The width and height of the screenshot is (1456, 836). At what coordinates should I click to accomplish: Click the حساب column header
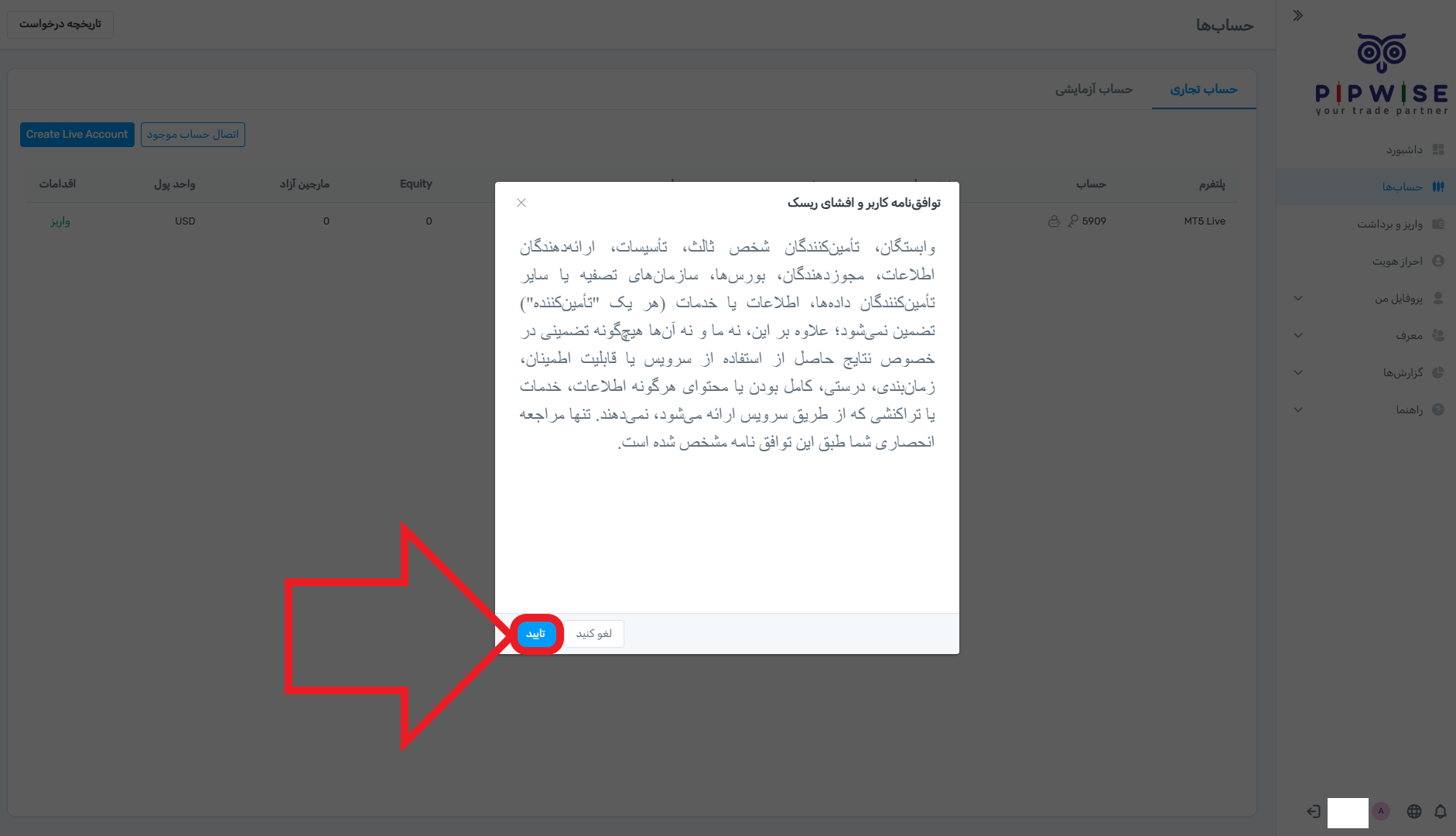(1091, 183)
